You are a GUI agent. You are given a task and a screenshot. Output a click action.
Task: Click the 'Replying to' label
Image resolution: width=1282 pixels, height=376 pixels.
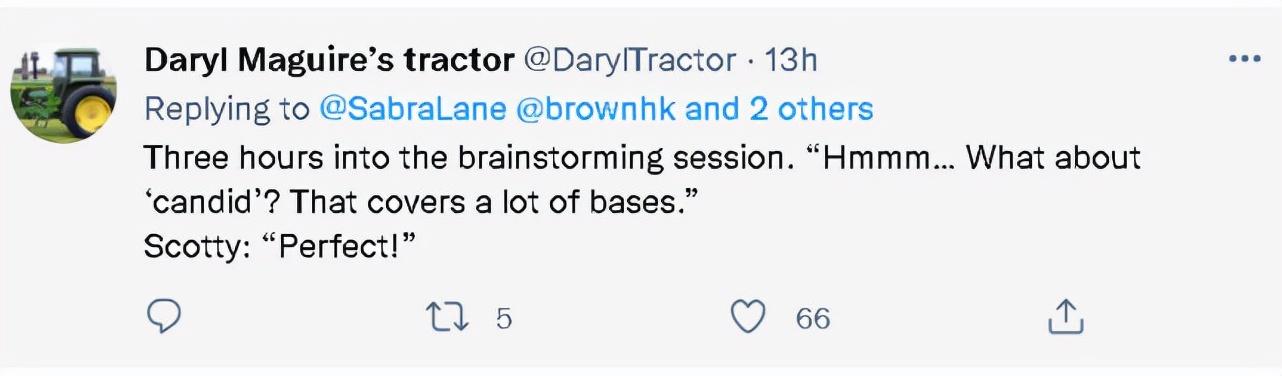point(227,110)
